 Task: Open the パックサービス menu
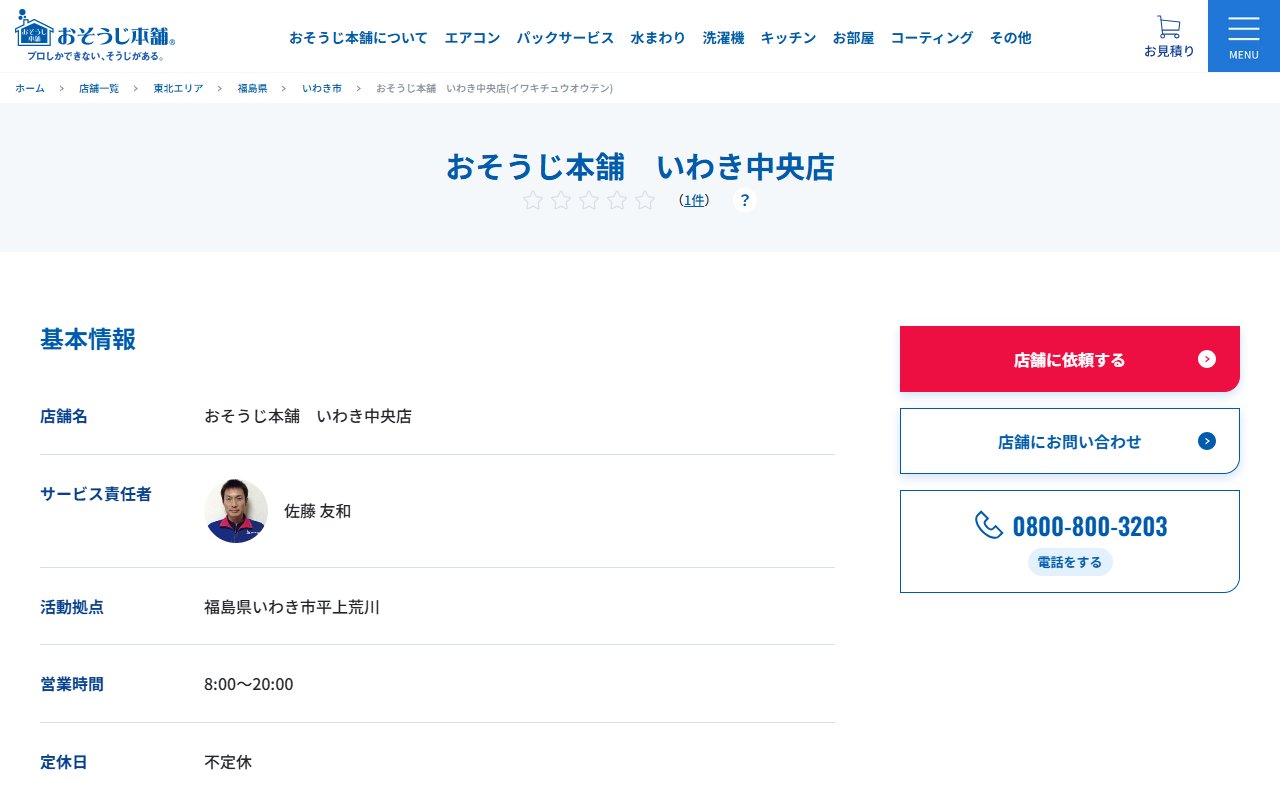click(565, 38)
